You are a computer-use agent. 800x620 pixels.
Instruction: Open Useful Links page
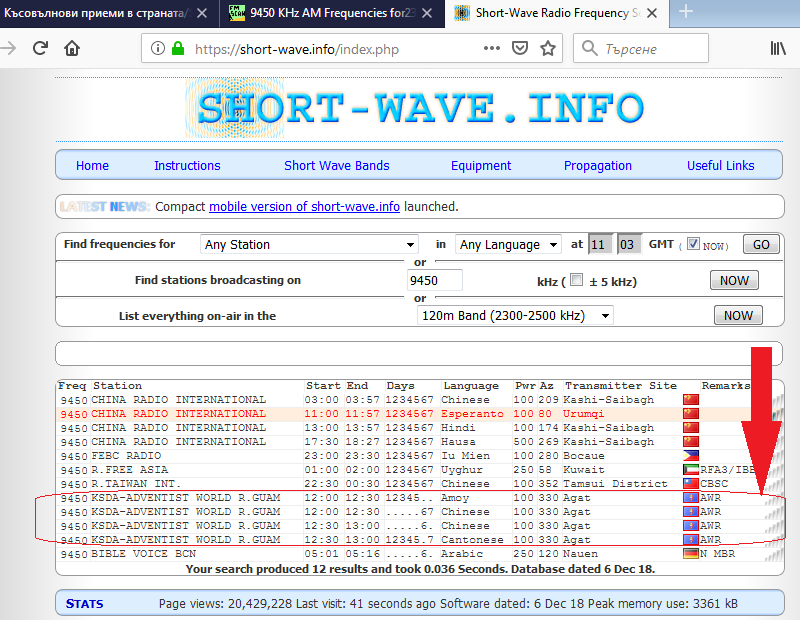point(720,165)
